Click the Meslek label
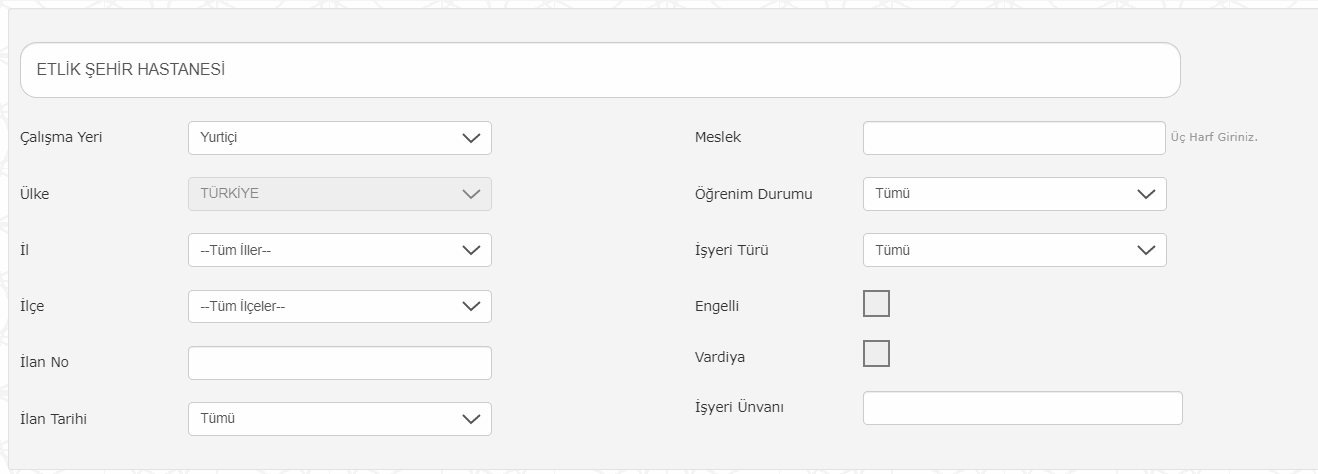 (x=717, y=138)
